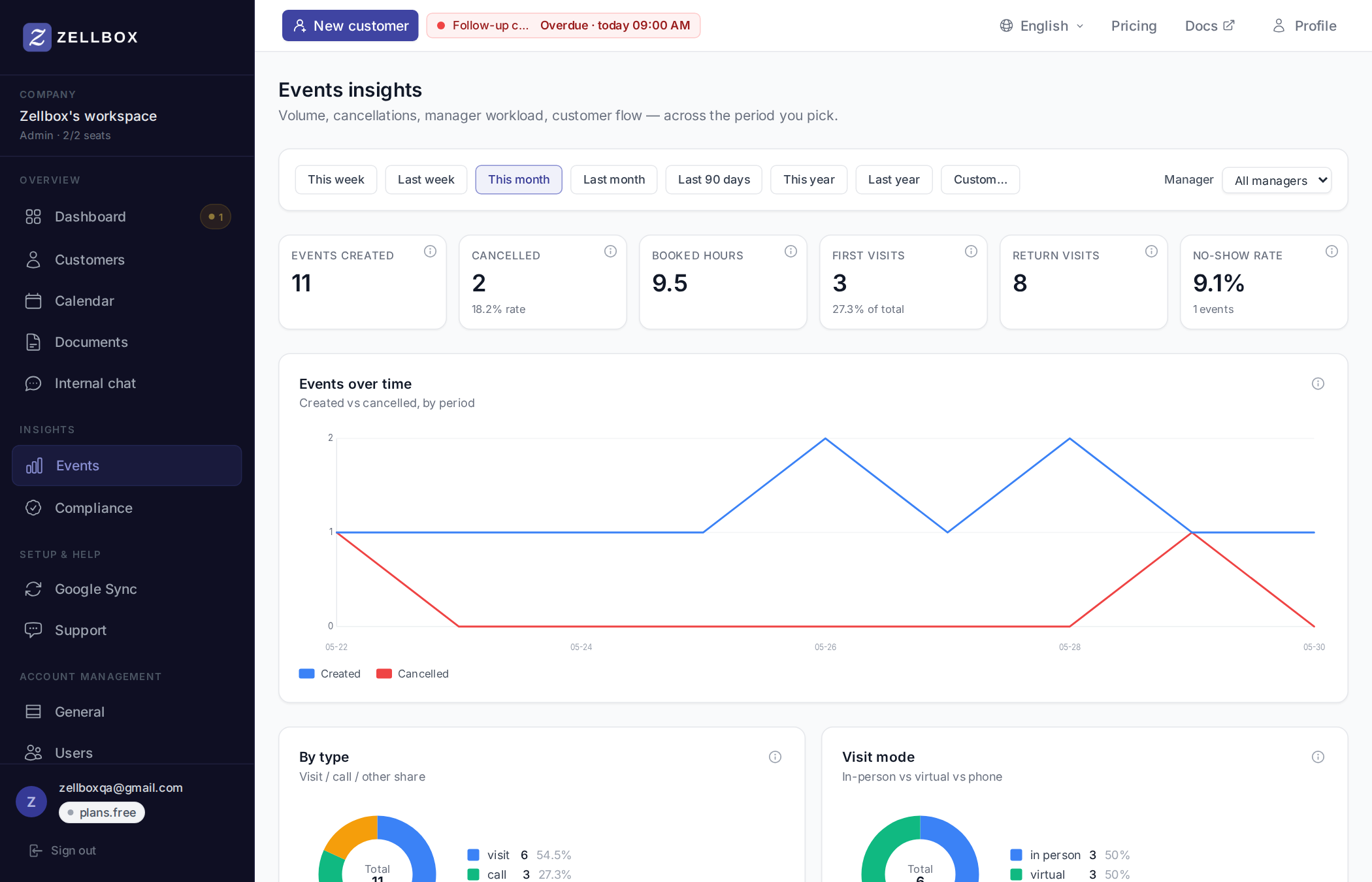Select the Last week period
The width and height of the screenshot is (1372, 882).
point(426,180)
